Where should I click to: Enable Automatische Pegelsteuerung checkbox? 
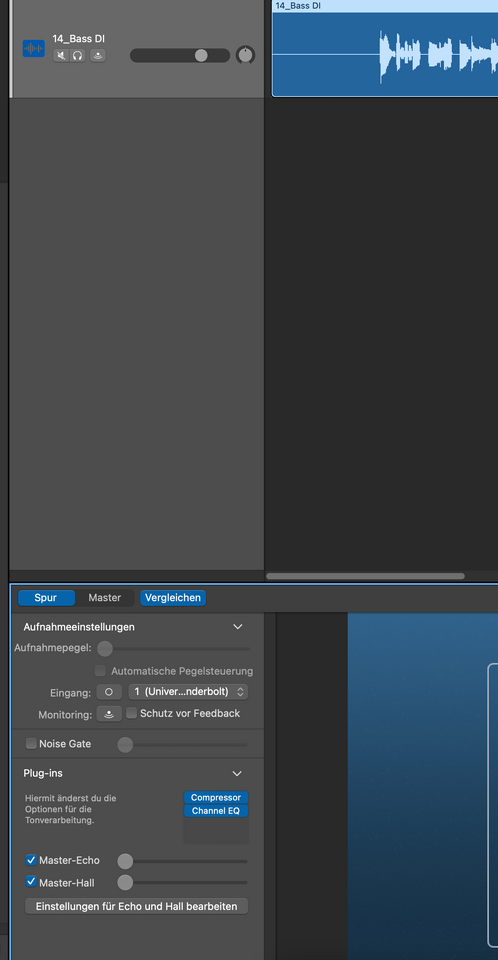[x=100, y=671]
